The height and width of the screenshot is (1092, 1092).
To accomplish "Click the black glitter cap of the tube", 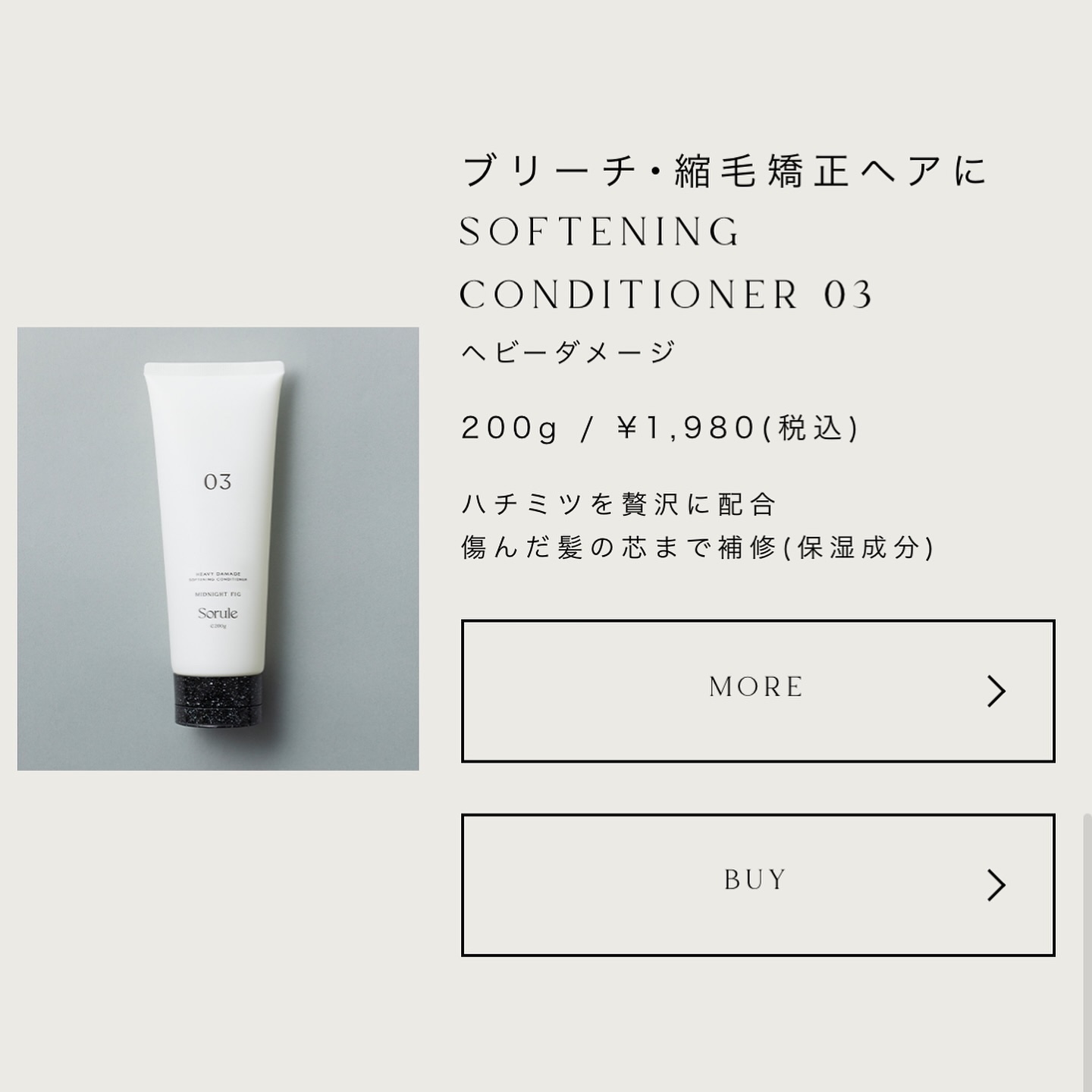I will click(218, 698).
